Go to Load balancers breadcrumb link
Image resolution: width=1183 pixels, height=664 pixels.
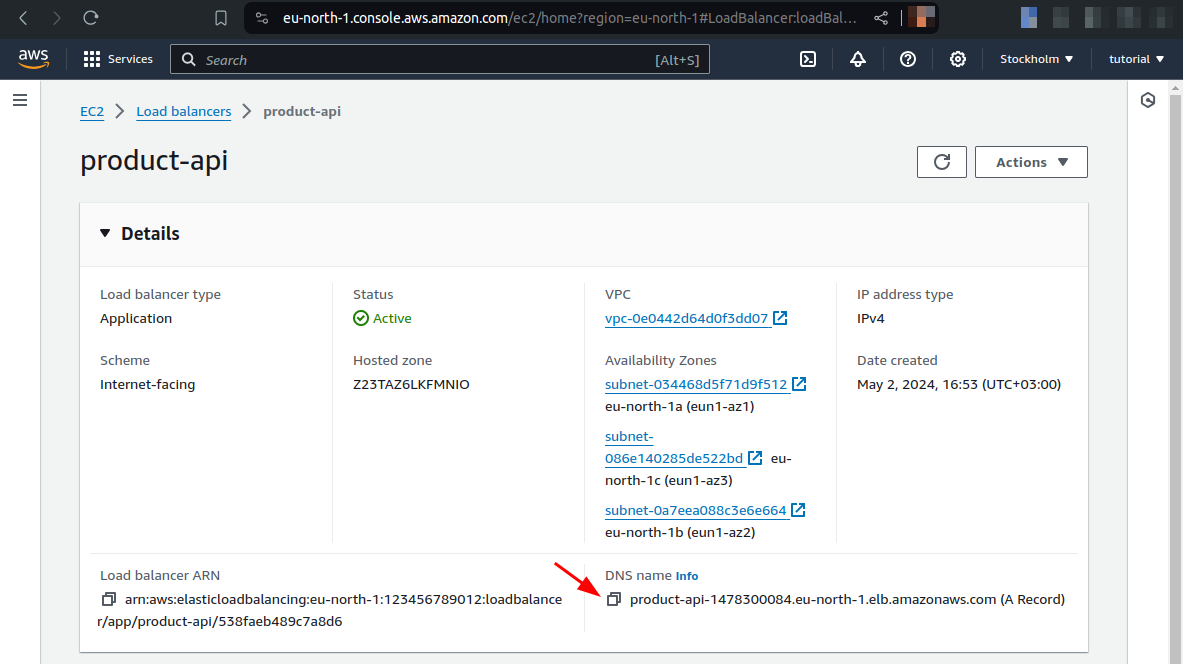tap(184, 112)
